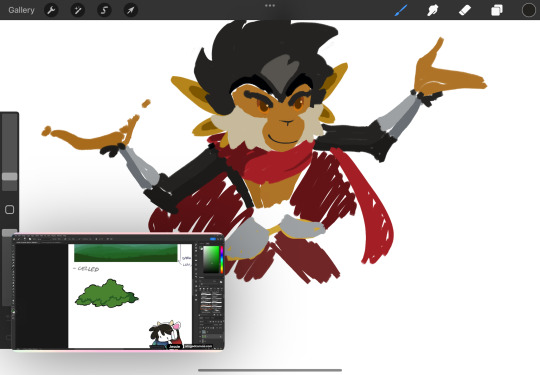
Task: Activate the Transform arrow tool
Action: point(131,10)
